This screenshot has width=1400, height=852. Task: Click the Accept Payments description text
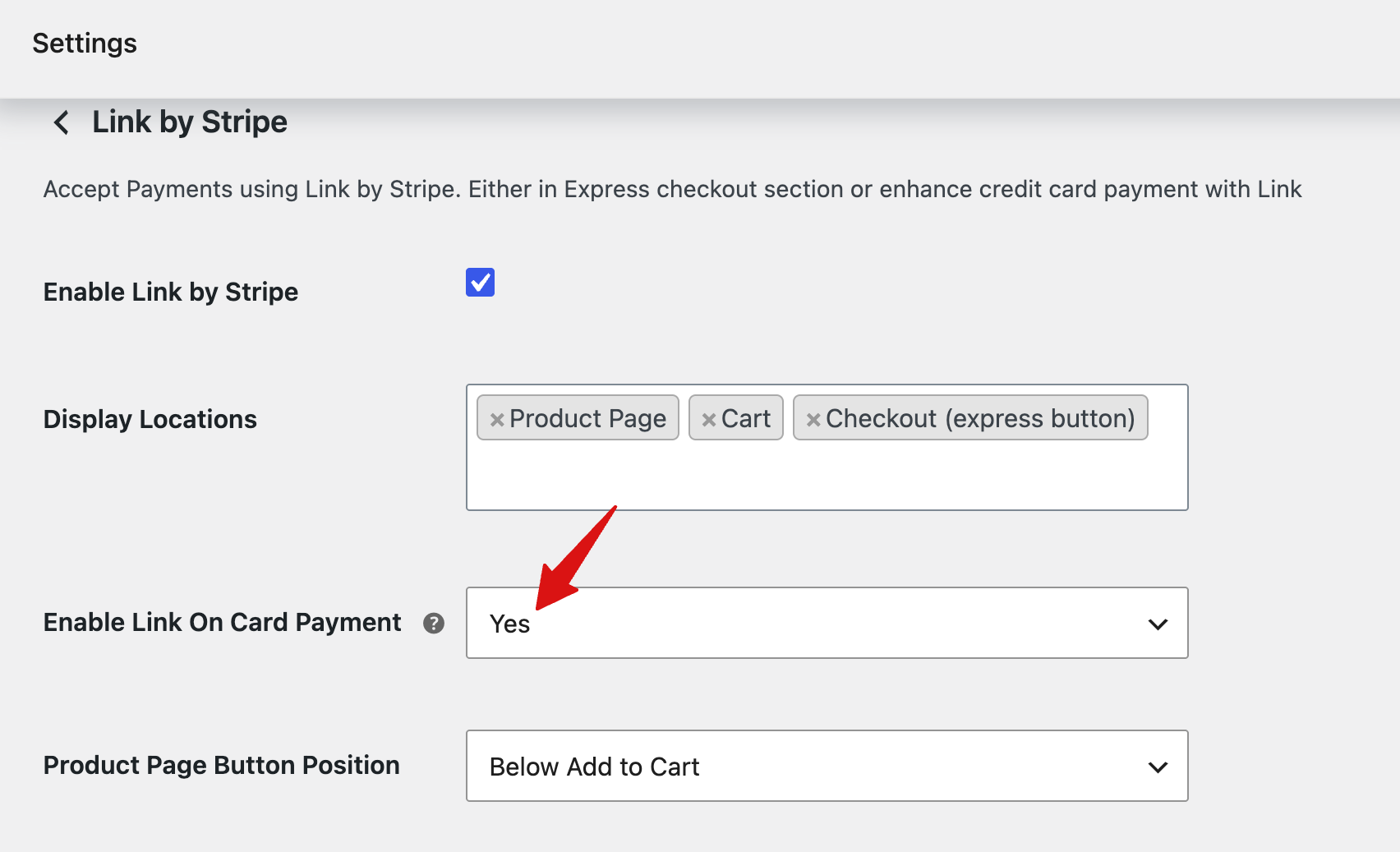672,189
